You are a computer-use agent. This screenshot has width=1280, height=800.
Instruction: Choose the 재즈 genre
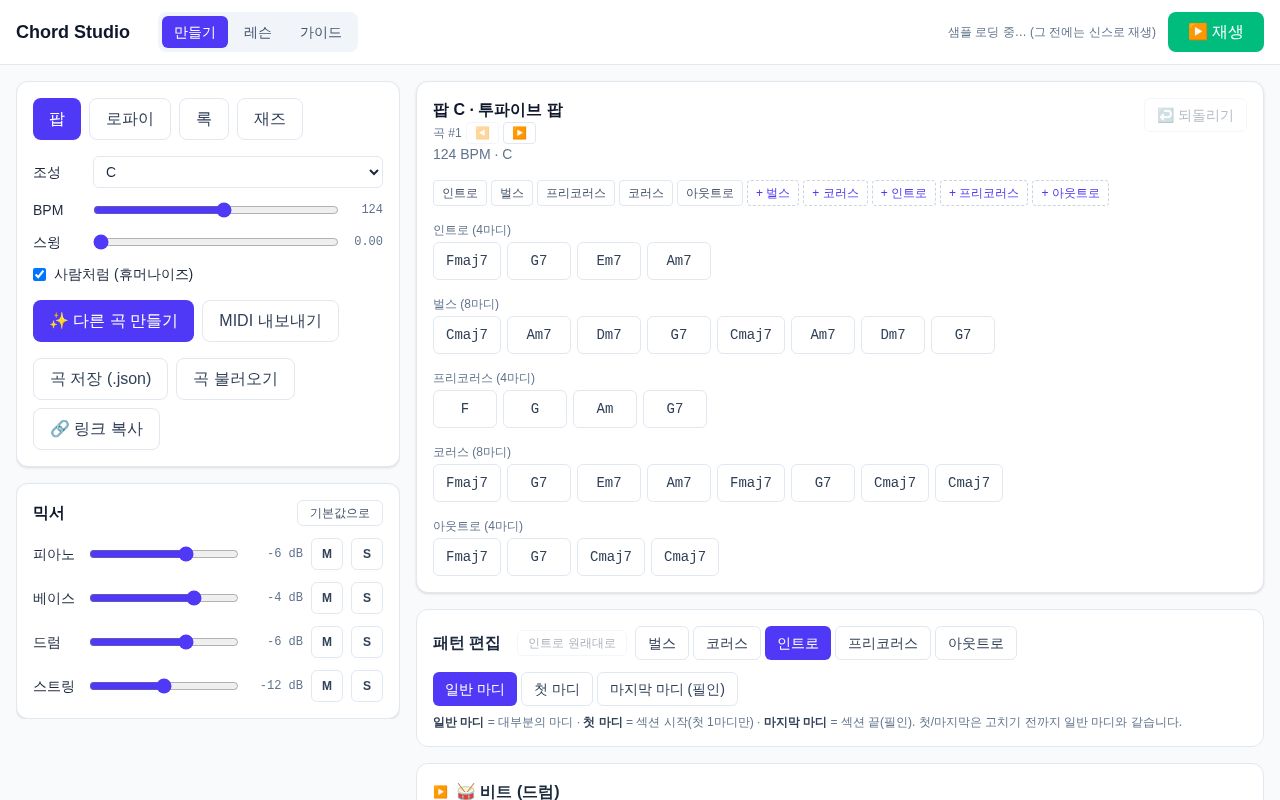pyautogui.click(x=270, y=119)
